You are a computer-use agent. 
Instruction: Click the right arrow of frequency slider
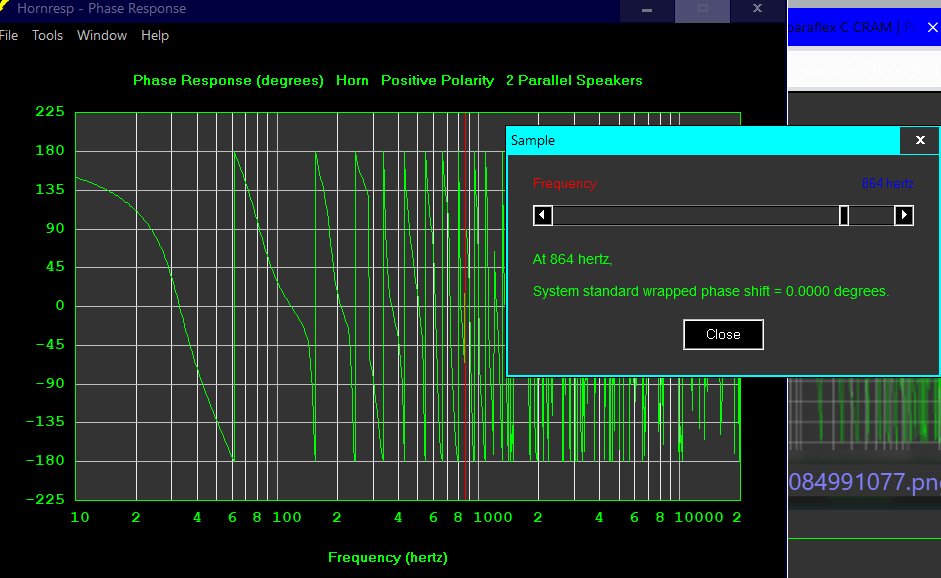point(904,215)
